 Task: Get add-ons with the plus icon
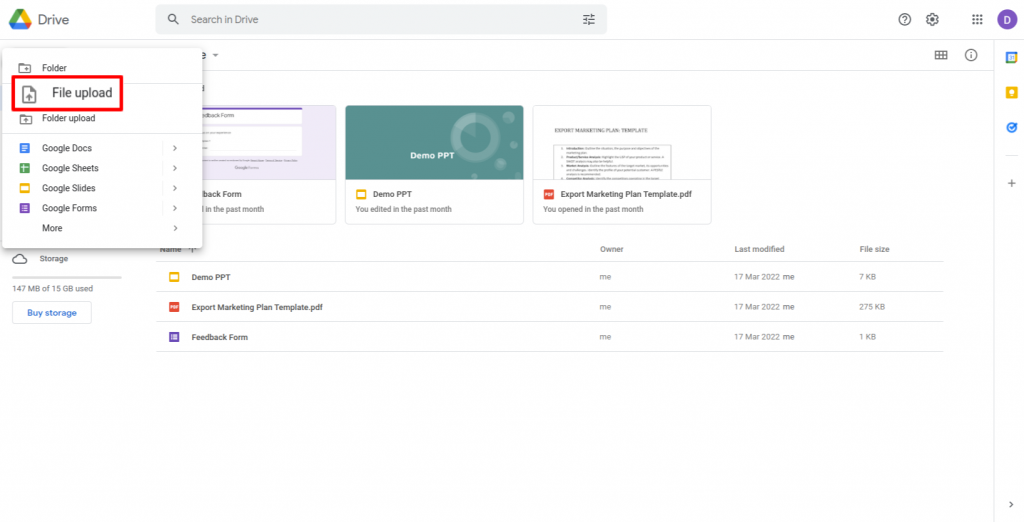(x=1011, y=183)
